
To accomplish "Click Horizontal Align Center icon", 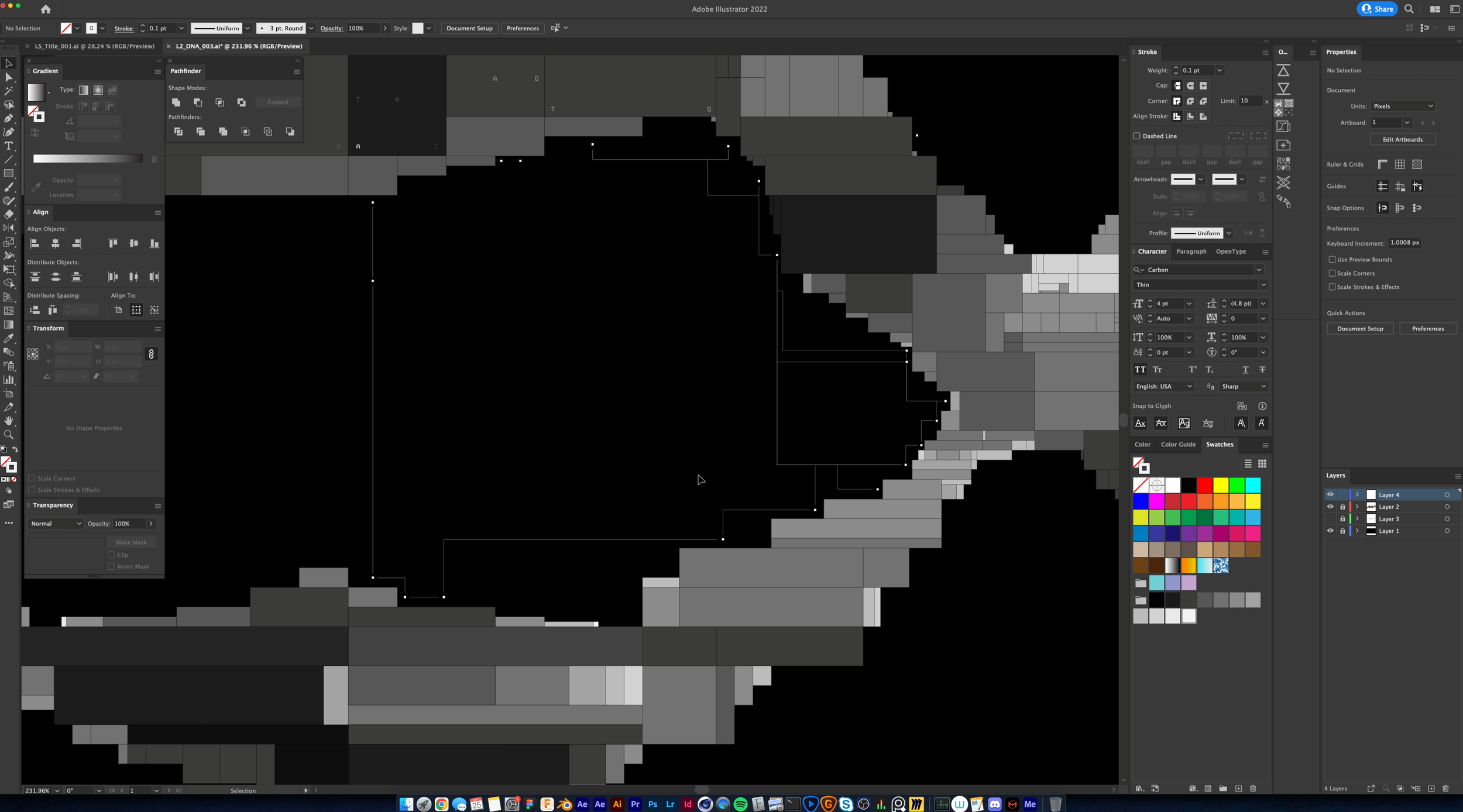I will (x=56, y=243).
